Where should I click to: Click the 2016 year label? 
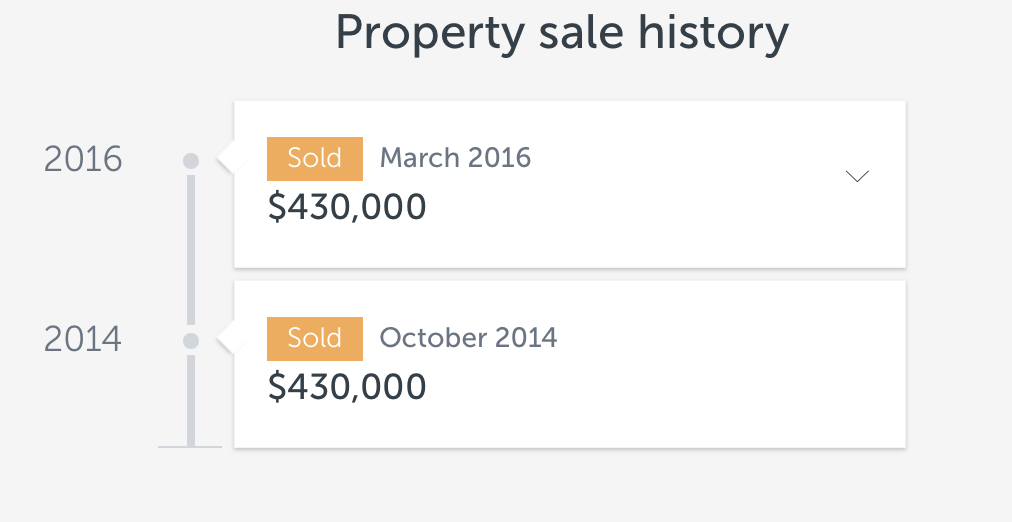[x=83, y=159]
